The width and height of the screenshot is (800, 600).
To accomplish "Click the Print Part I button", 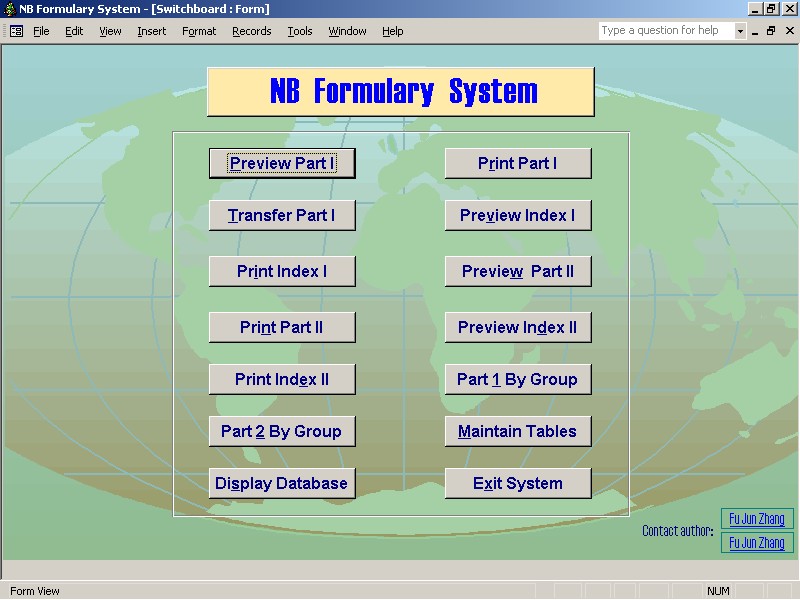I will coord(518,163).
